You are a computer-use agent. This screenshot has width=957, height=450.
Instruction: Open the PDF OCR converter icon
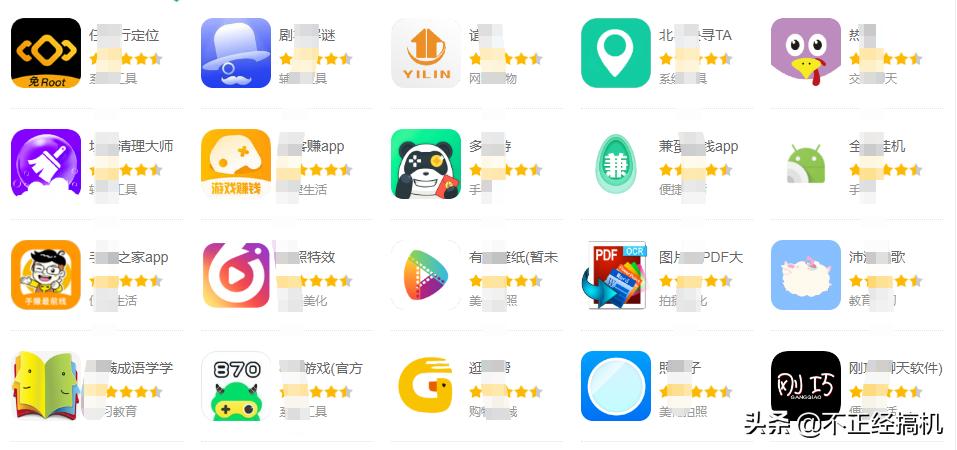[616, 275]
